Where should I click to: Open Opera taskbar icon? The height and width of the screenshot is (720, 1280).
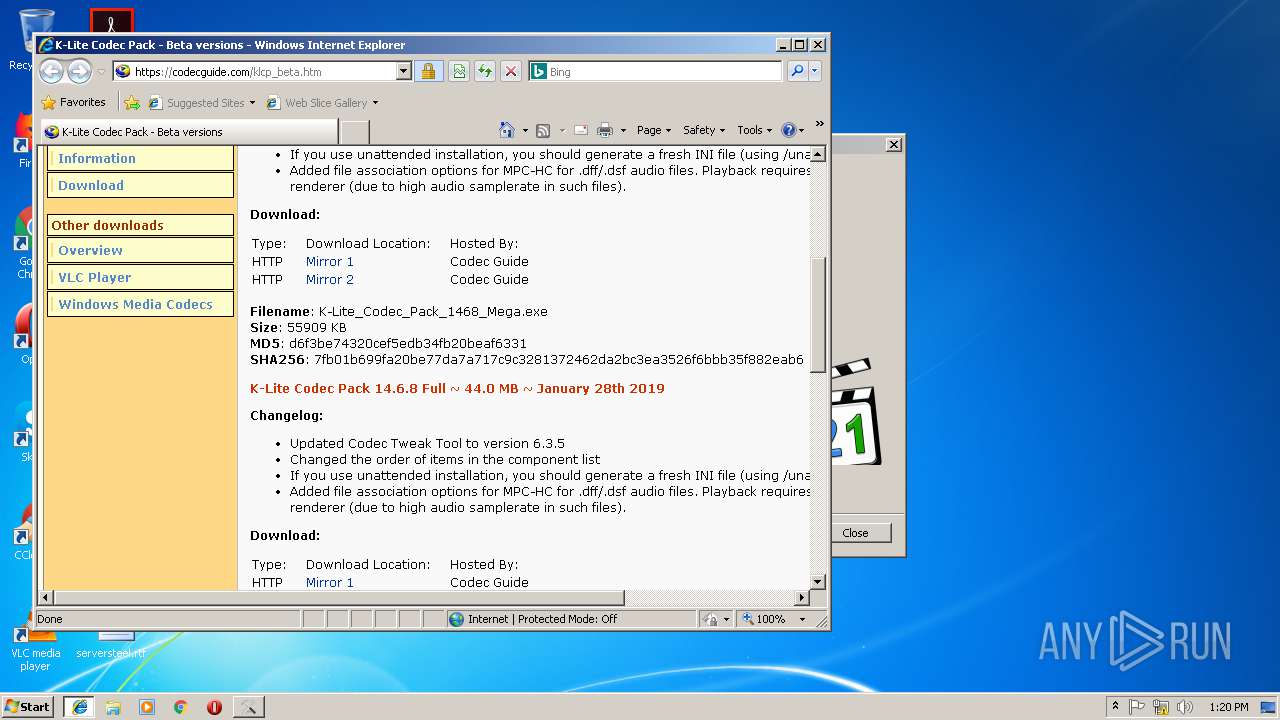point(214,706)
